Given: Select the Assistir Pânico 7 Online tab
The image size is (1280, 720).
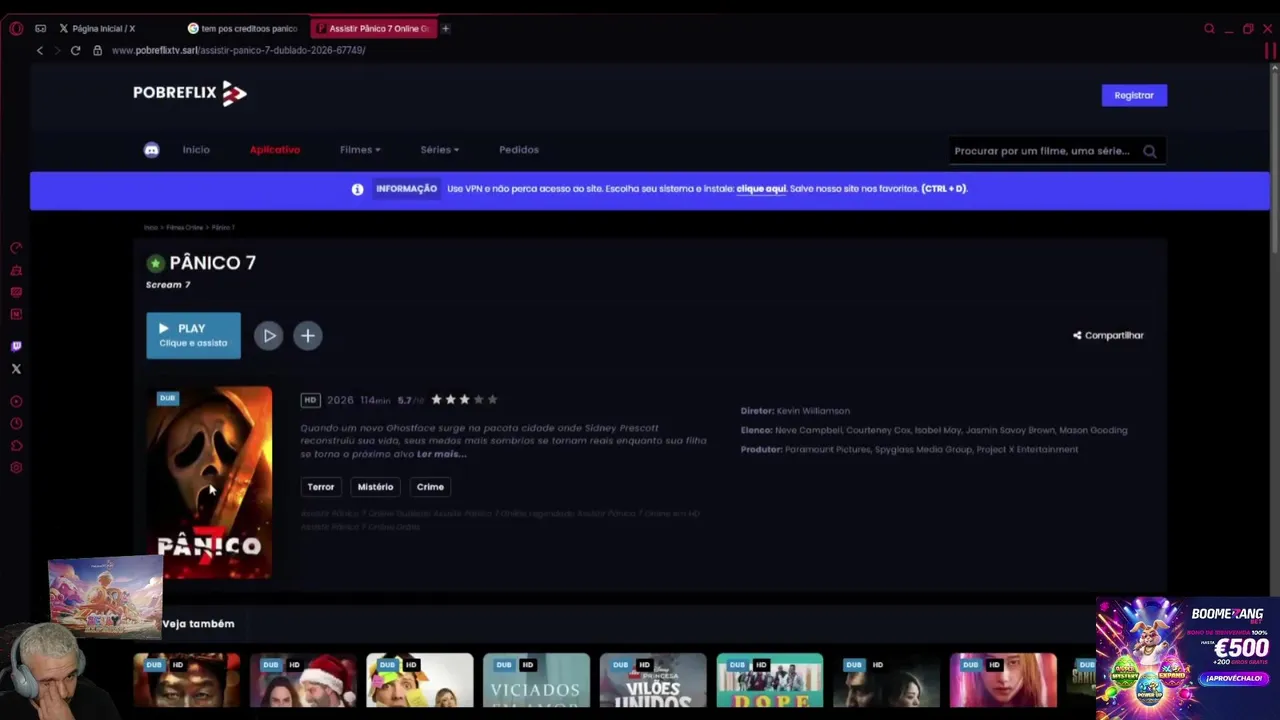Looking at the screenshot, I should point(373,28).
